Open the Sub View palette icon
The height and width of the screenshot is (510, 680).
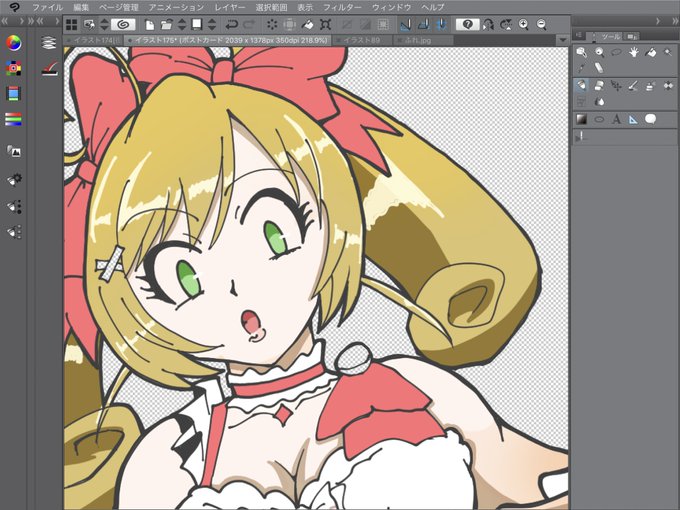coord(14,151)
